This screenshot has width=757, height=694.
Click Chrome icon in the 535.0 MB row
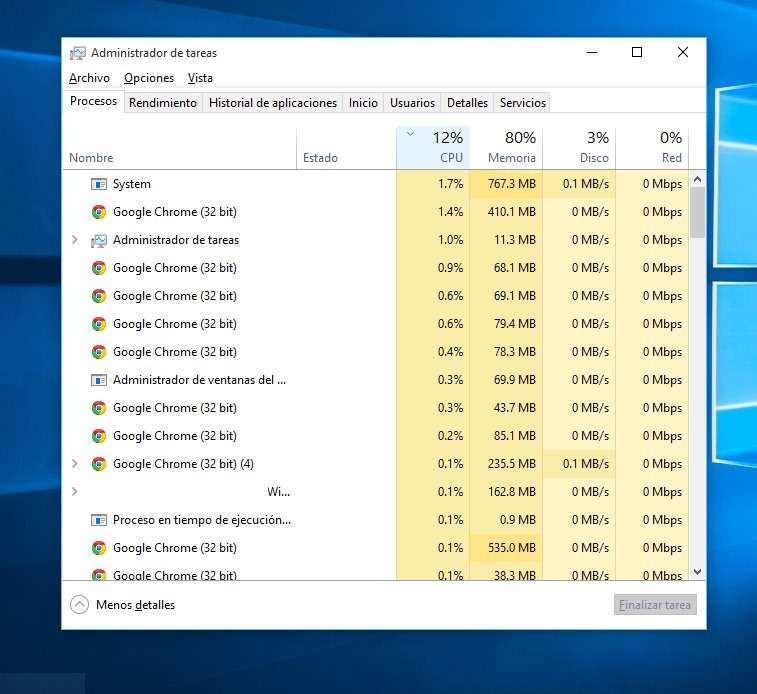pos(99,548)
